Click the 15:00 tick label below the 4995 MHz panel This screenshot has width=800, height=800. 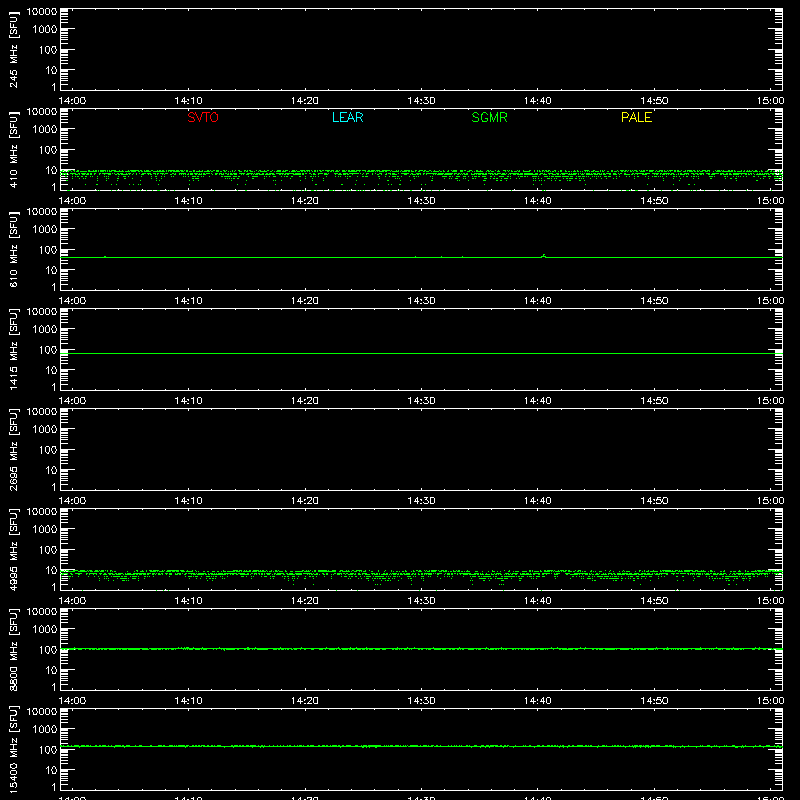tap(770, 601)
